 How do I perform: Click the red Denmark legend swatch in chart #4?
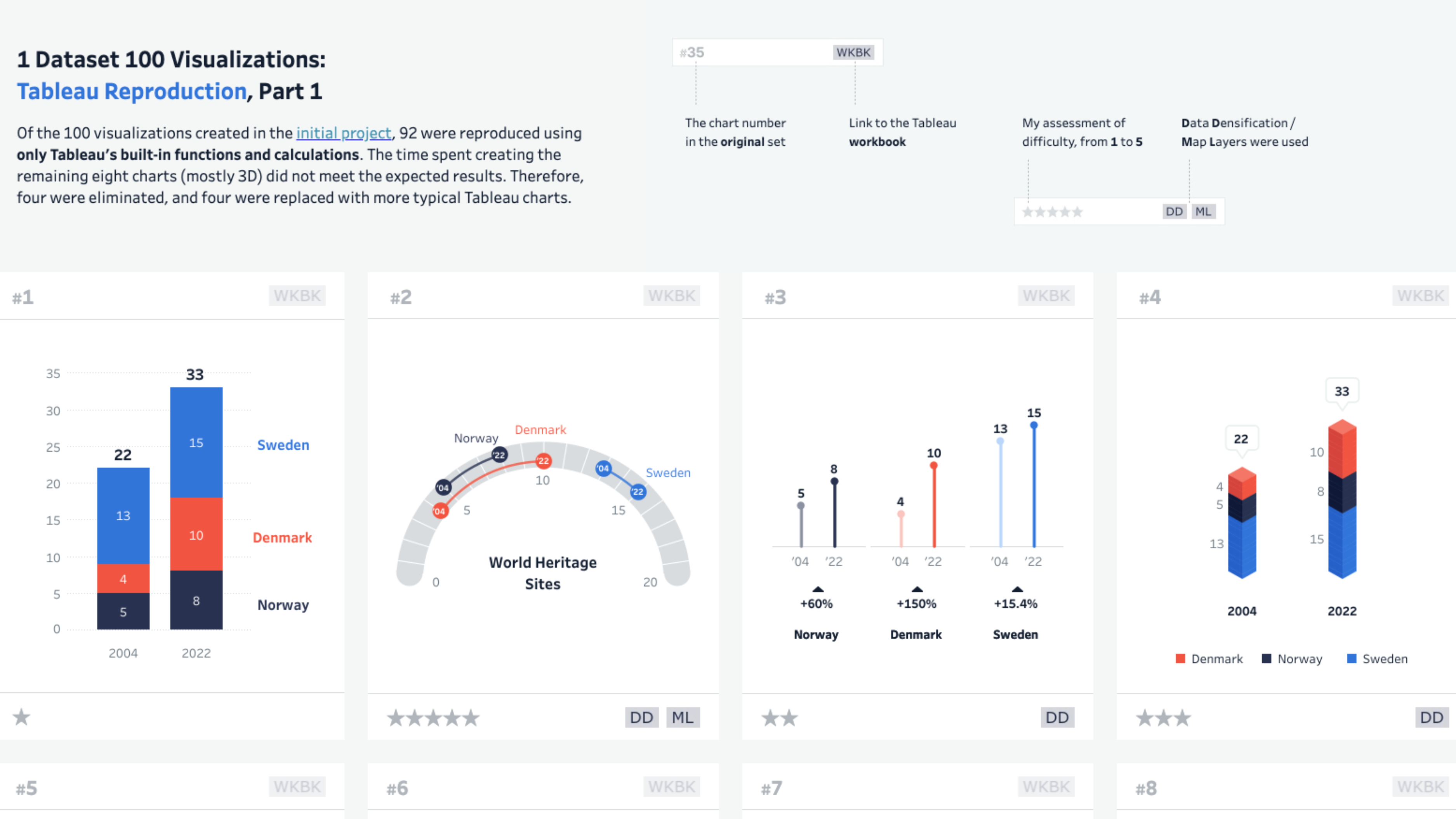tap(1180, 659)
